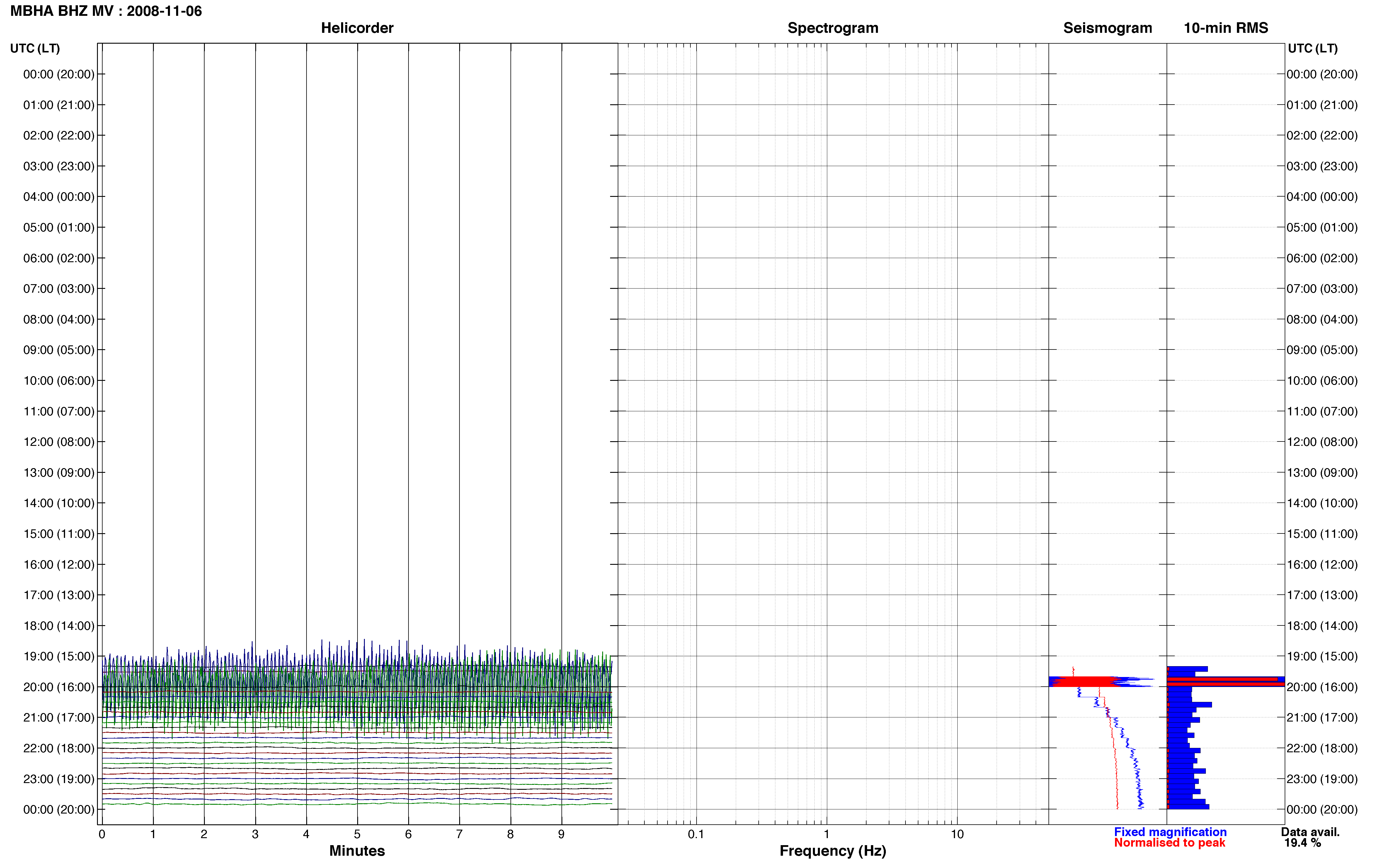Click 08:00 (04:00) label beside the Helicorder
This screenshot has height=868, width=1389.
pyautogui.click(x=59, y=319)
